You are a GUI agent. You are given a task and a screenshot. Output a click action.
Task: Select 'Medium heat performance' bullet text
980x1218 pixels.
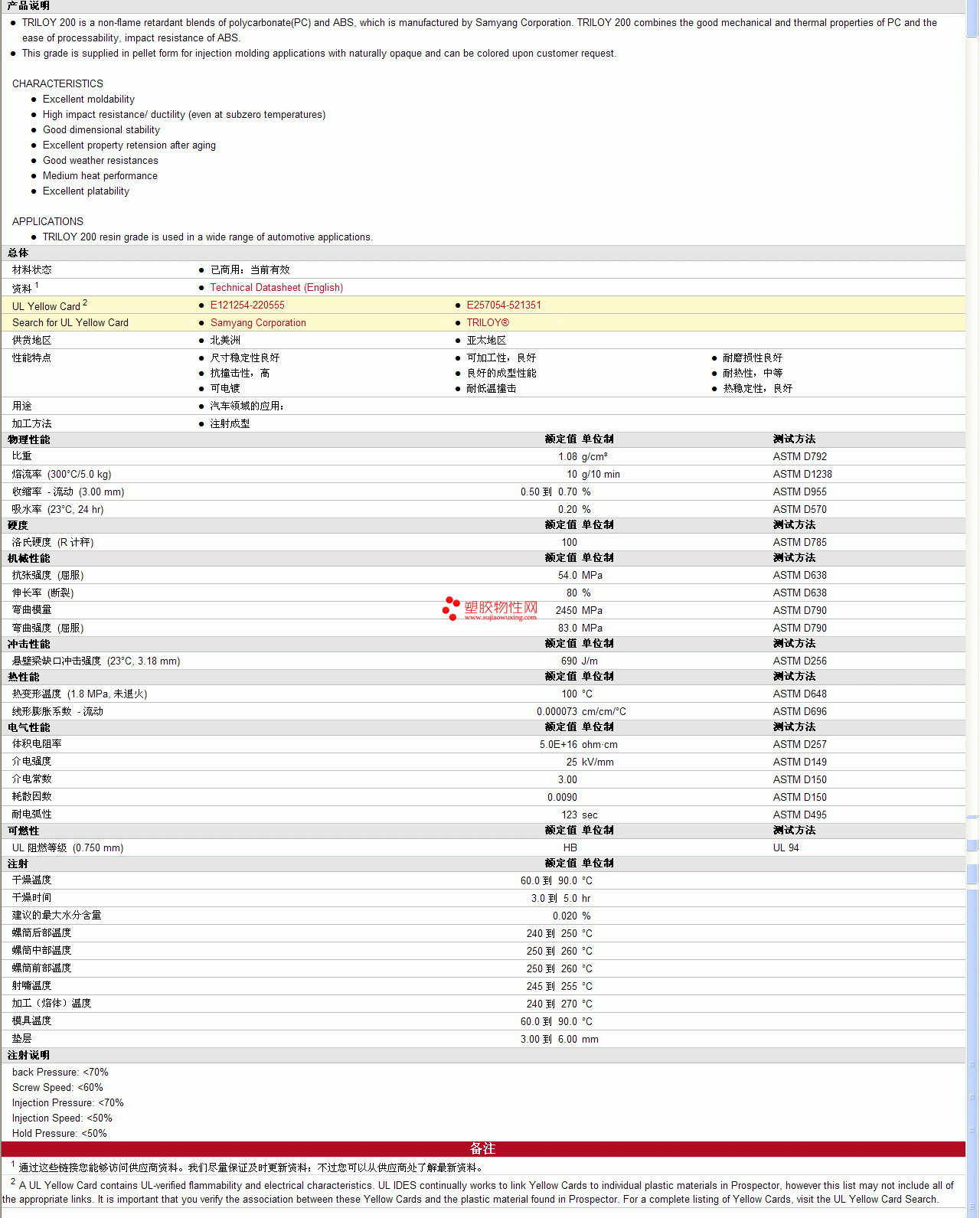100,176
